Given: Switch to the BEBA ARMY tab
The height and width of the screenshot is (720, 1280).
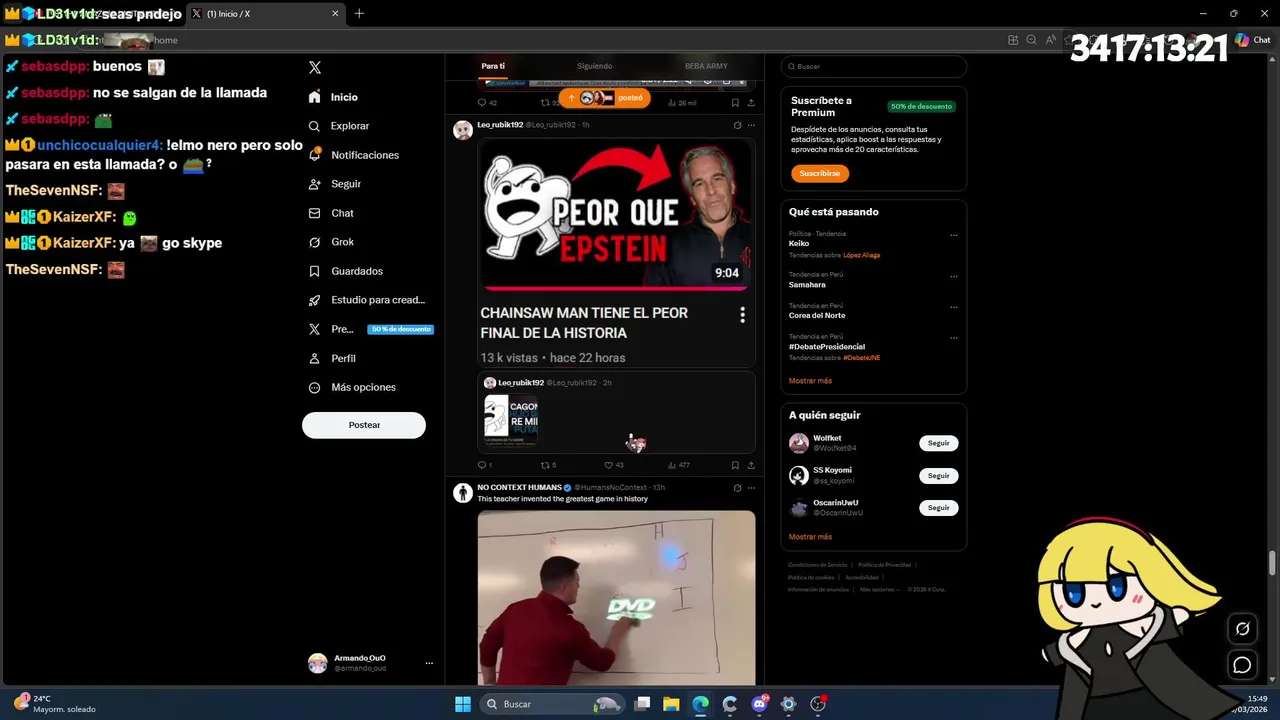Looking at the screenshot, I should (706, 66).
